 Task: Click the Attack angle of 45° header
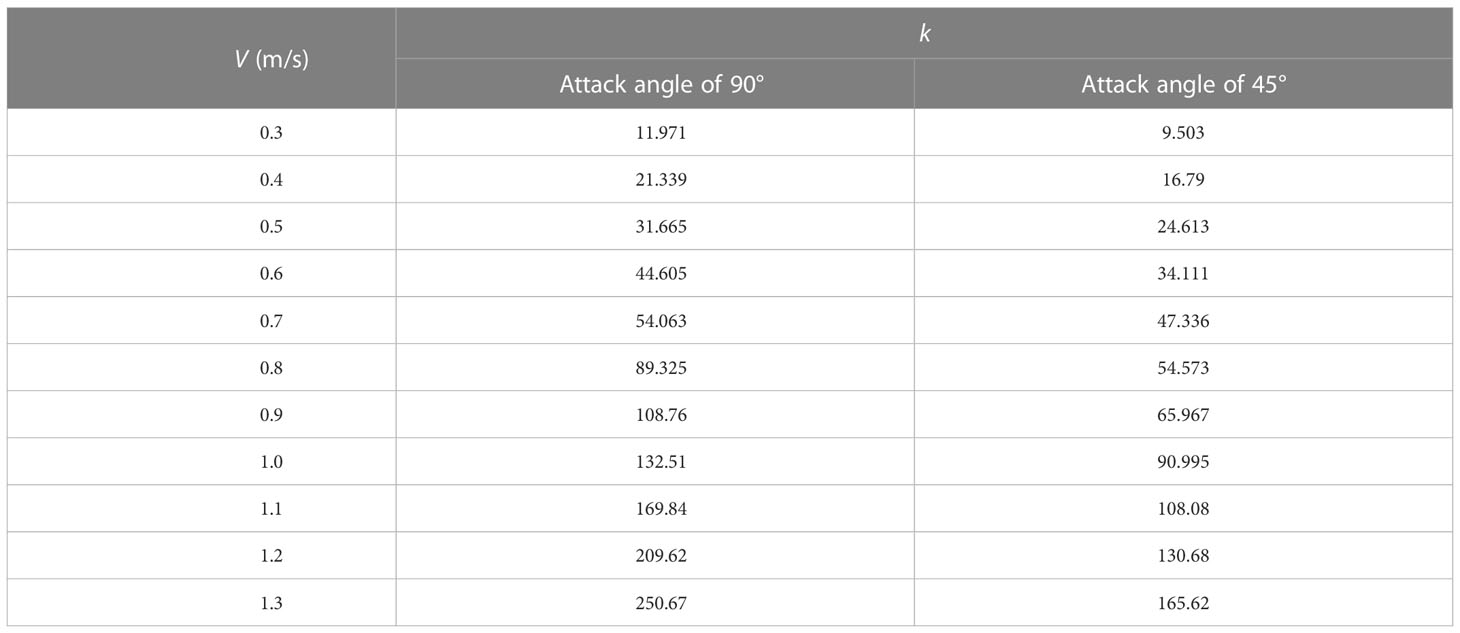1184,84
